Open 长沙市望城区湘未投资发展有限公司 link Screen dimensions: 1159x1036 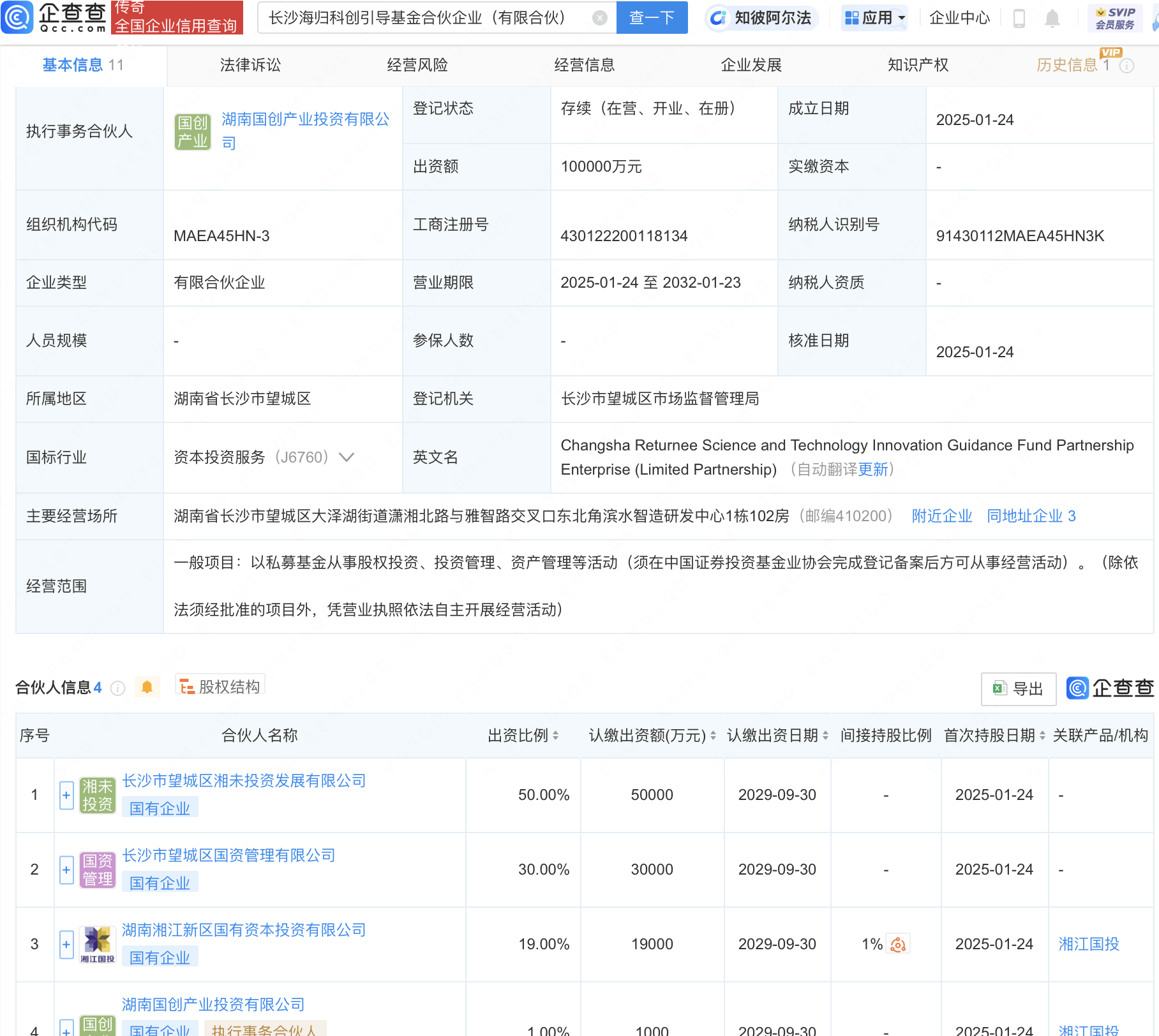pyautogui.click(x=244, y=781)
